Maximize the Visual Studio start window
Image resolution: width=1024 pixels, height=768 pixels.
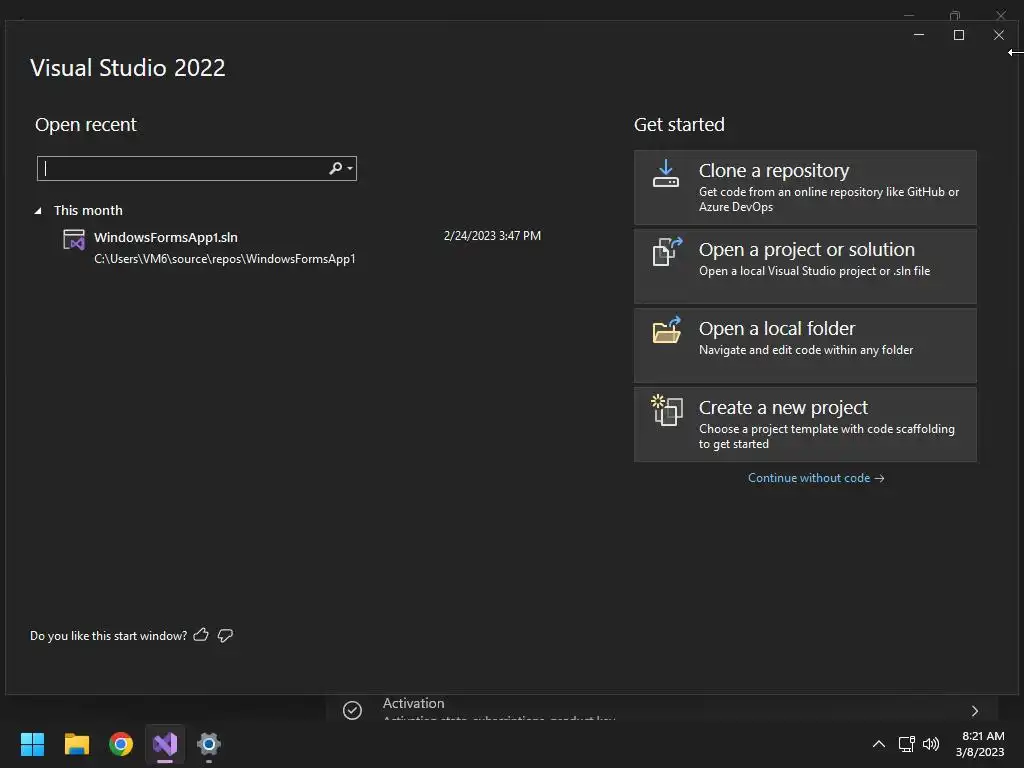click(959, 35)
